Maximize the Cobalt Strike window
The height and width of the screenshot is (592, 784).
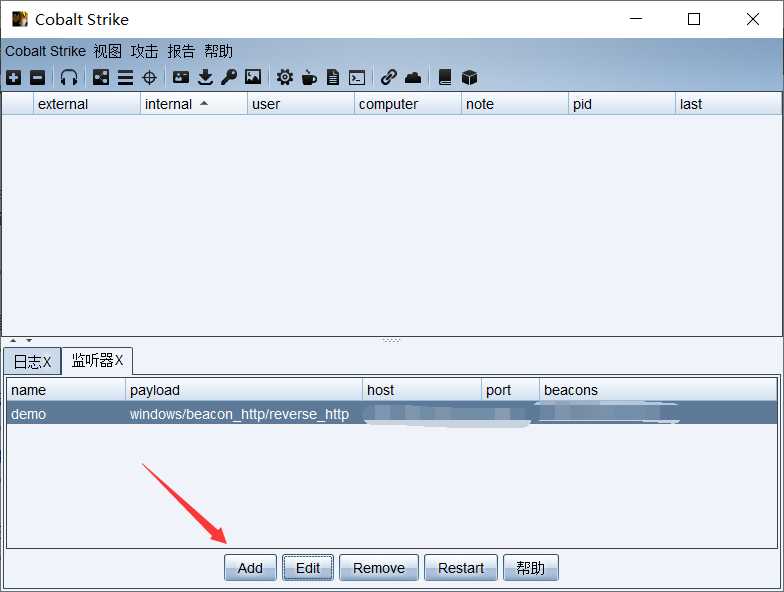point(694,19)
